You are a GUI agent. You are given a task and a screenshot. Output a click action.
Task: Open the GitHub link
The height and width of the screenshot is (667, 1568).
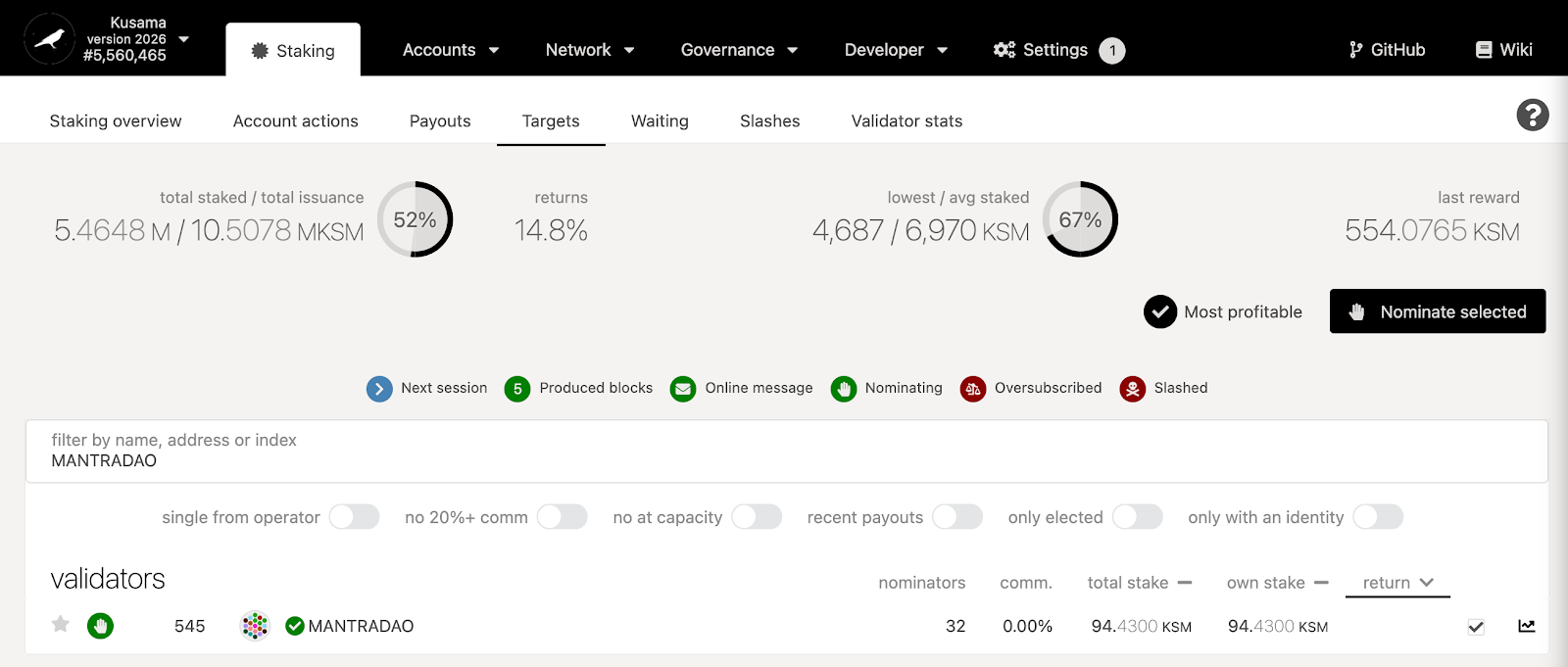tap(1387, 50)
